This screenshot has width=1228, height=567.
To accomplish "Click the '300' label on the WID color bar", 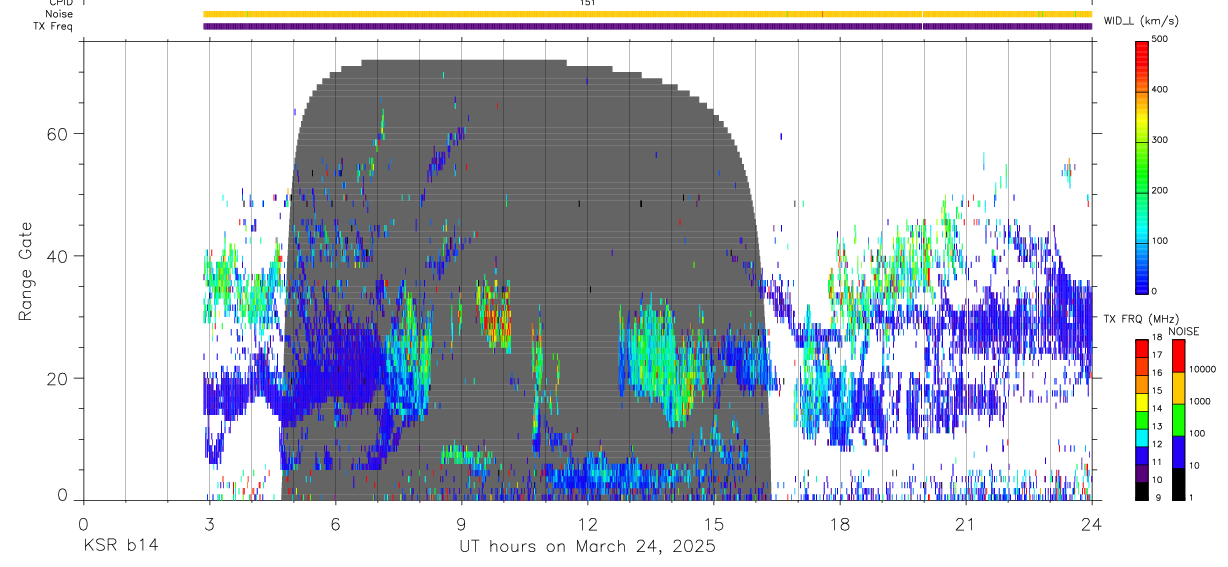I will pyautogui.click(x=1161, y=140).
